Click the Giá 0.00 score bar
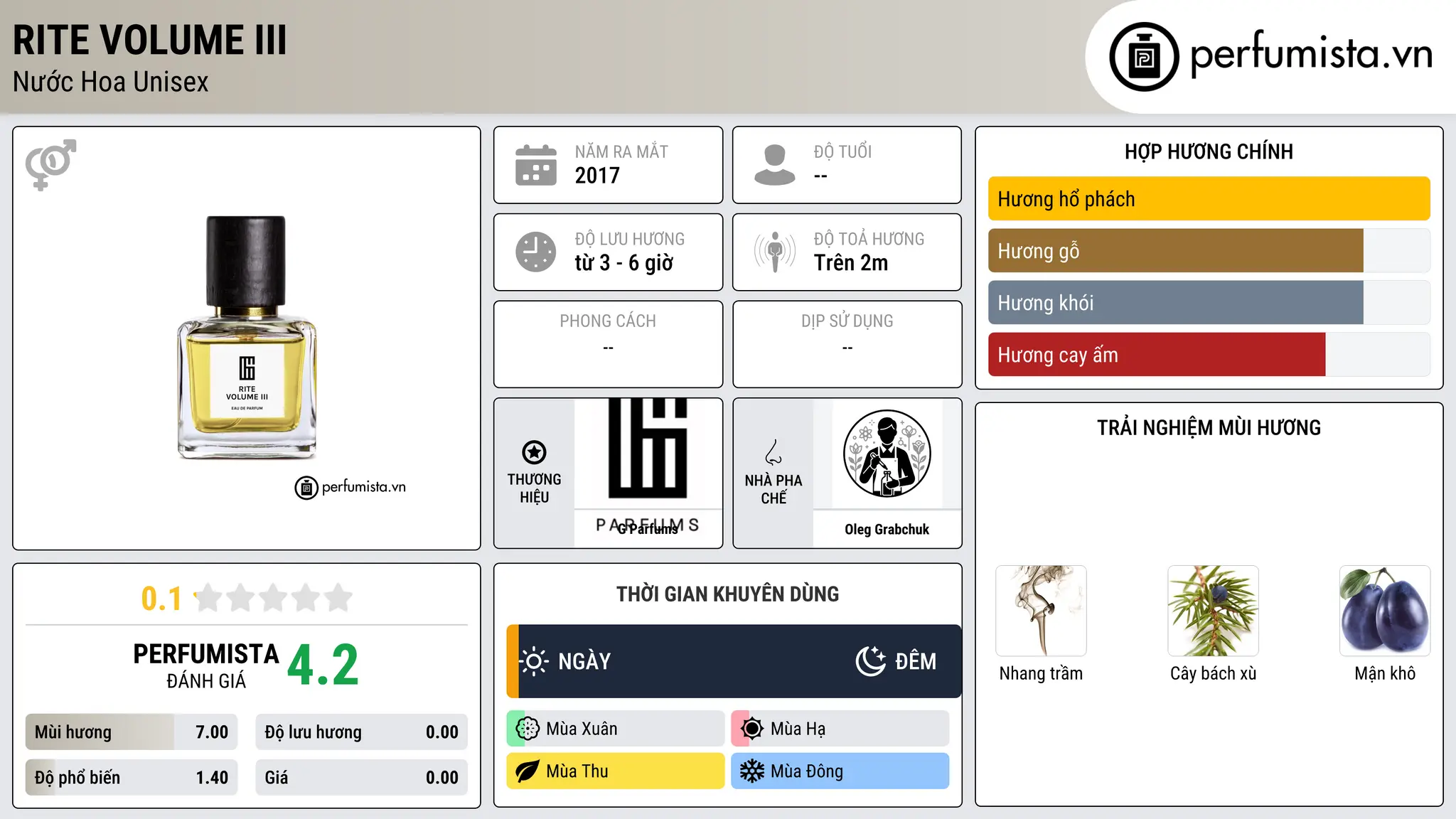Viewport: 1456px width, 819px height. click(x=361, y=778)
